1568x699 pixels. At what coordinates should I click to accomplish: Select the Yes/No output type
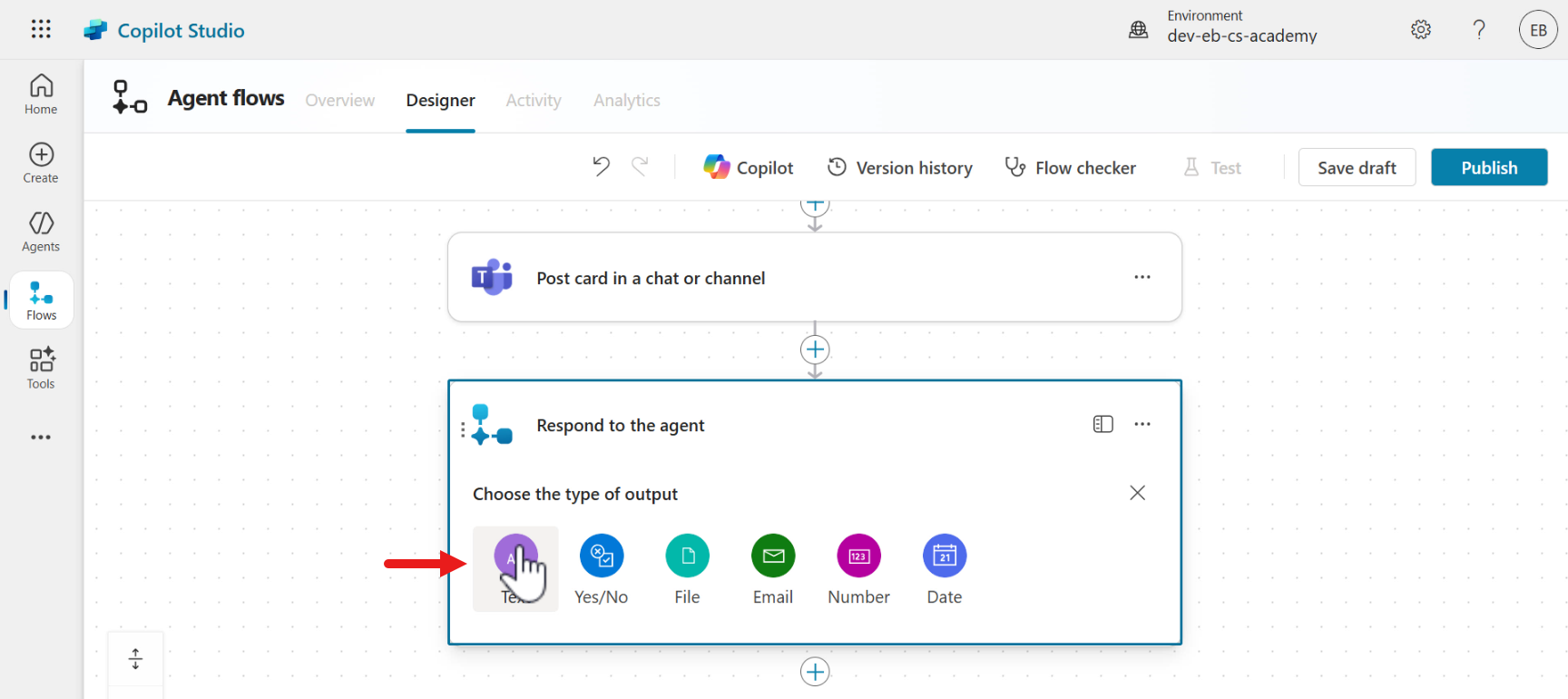[x=601, y=556]
